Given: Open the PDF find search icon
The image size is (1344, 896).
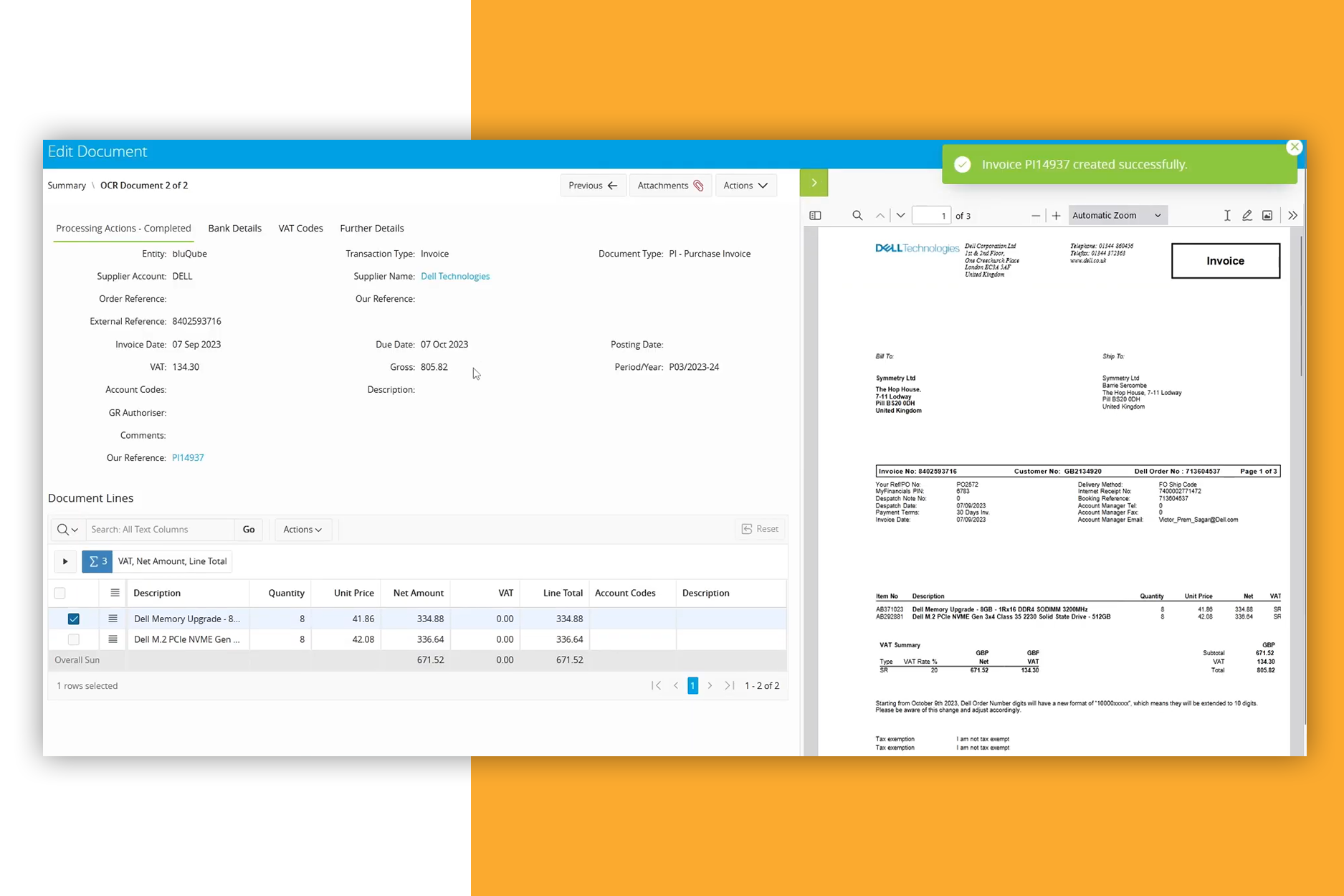Looking at the screenshot, I should (857, 216).
